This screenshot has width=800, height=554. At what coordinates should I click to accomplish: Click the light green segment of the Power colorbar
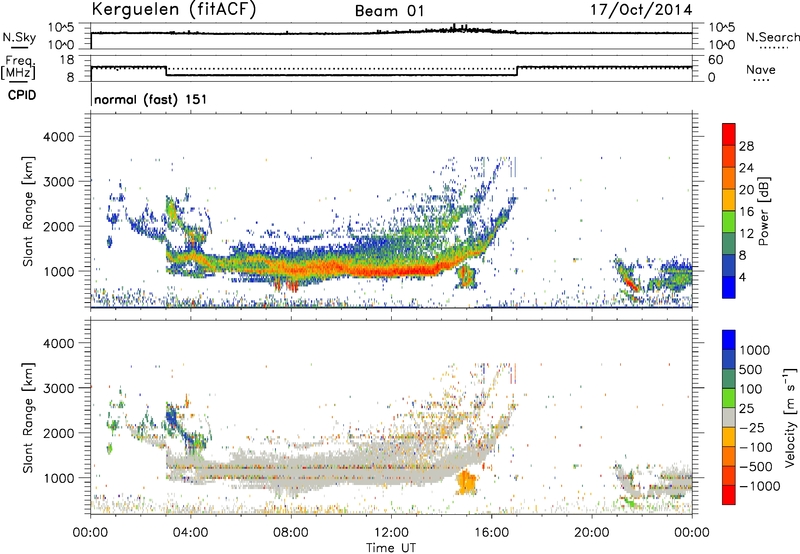coord(729,221)
